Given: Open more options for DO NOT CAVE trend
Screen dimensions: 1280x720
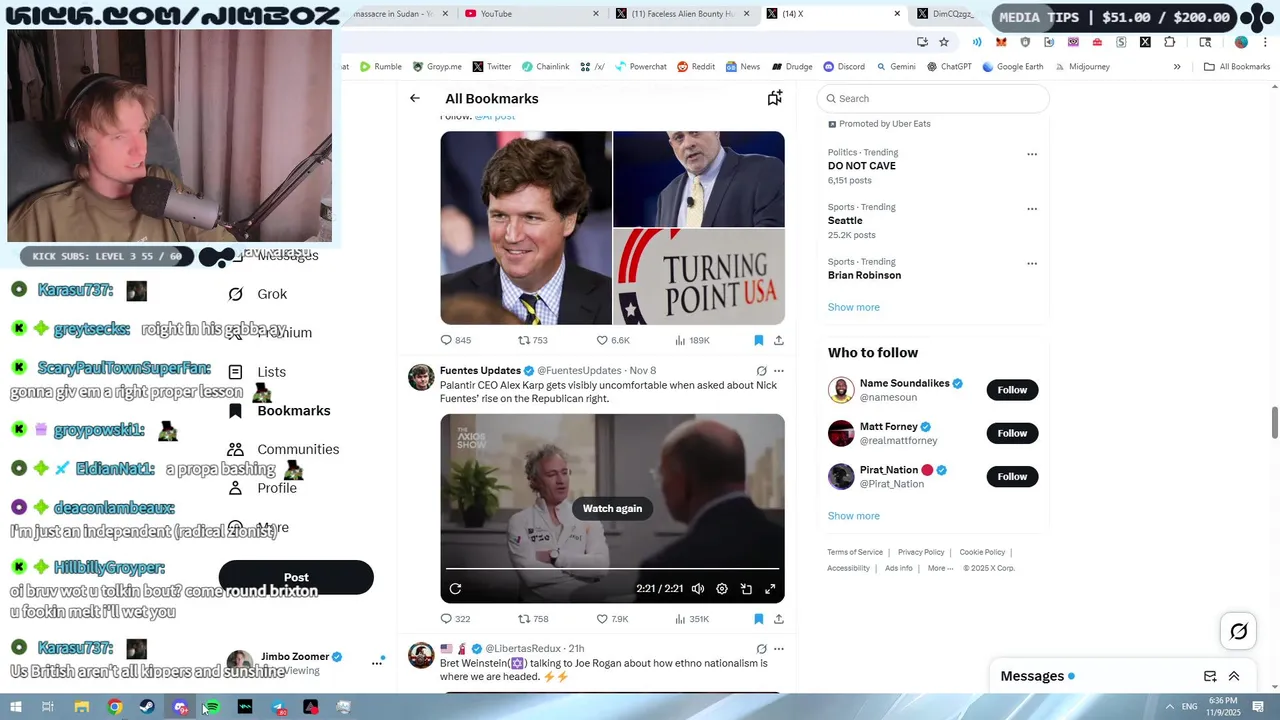Looking at the screenshot, I should [1032, 154].
